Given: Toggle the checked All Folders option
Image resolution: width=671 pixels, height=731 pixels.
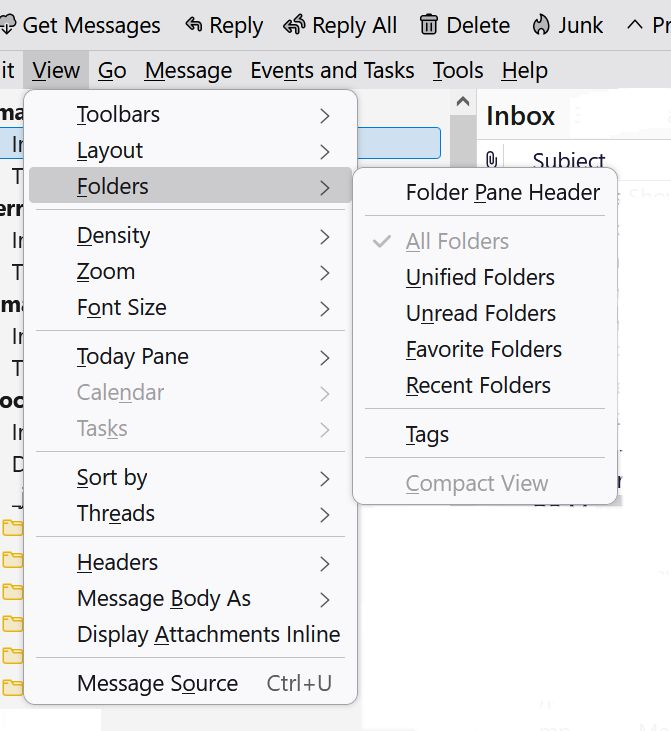Looking at the screenshot, I should point(485,241).
